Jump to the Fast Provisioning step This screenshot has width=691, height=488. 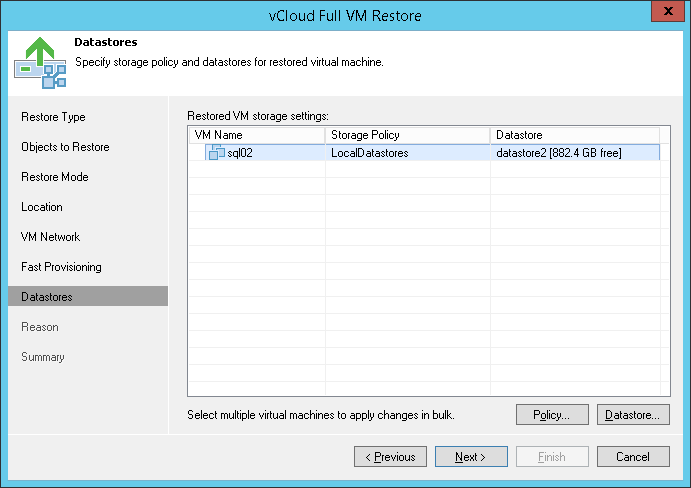click(61, 267)
